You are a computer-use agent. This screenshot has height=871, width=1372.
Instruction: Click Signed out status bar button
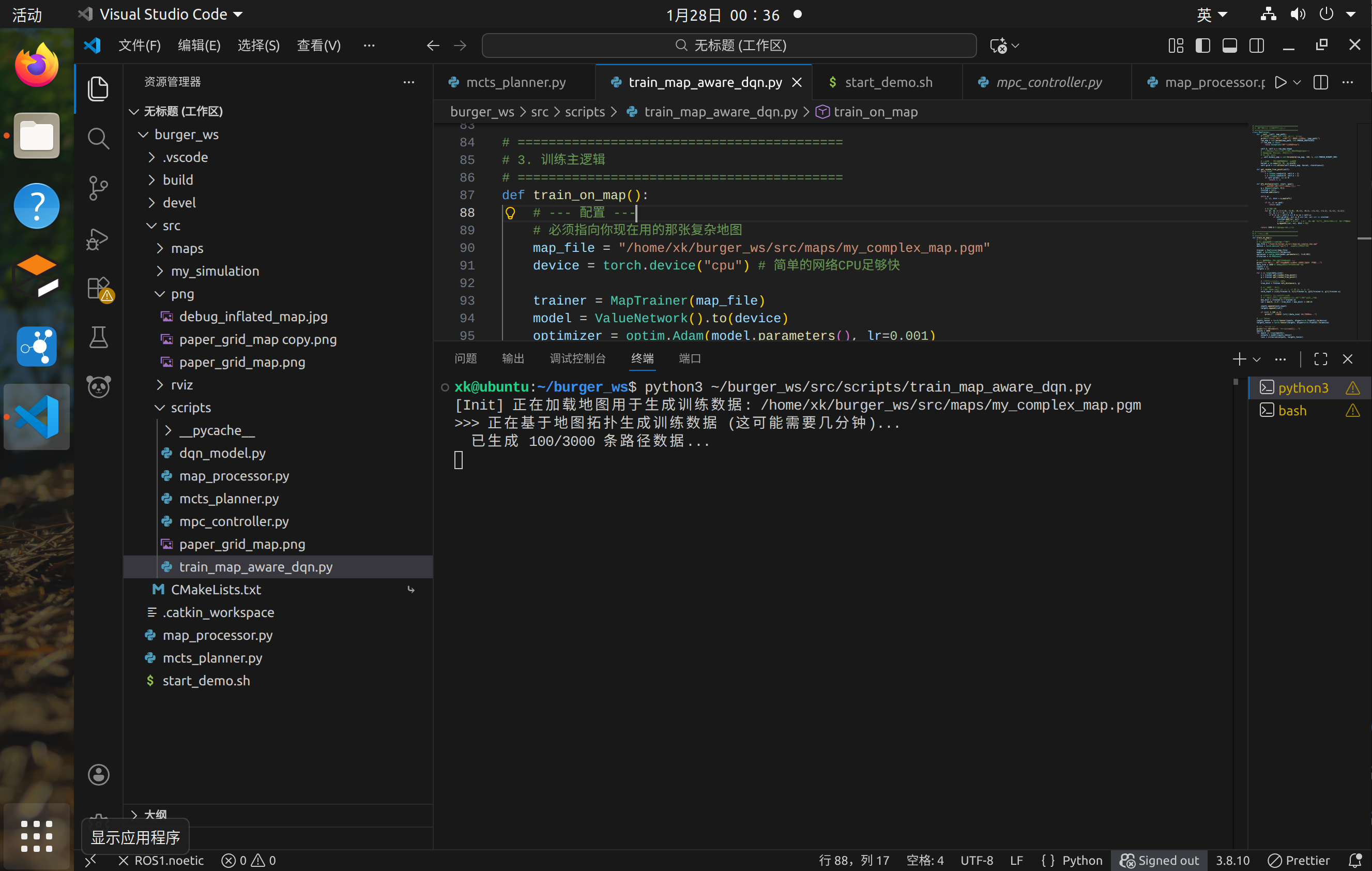tap(1160, 860)
